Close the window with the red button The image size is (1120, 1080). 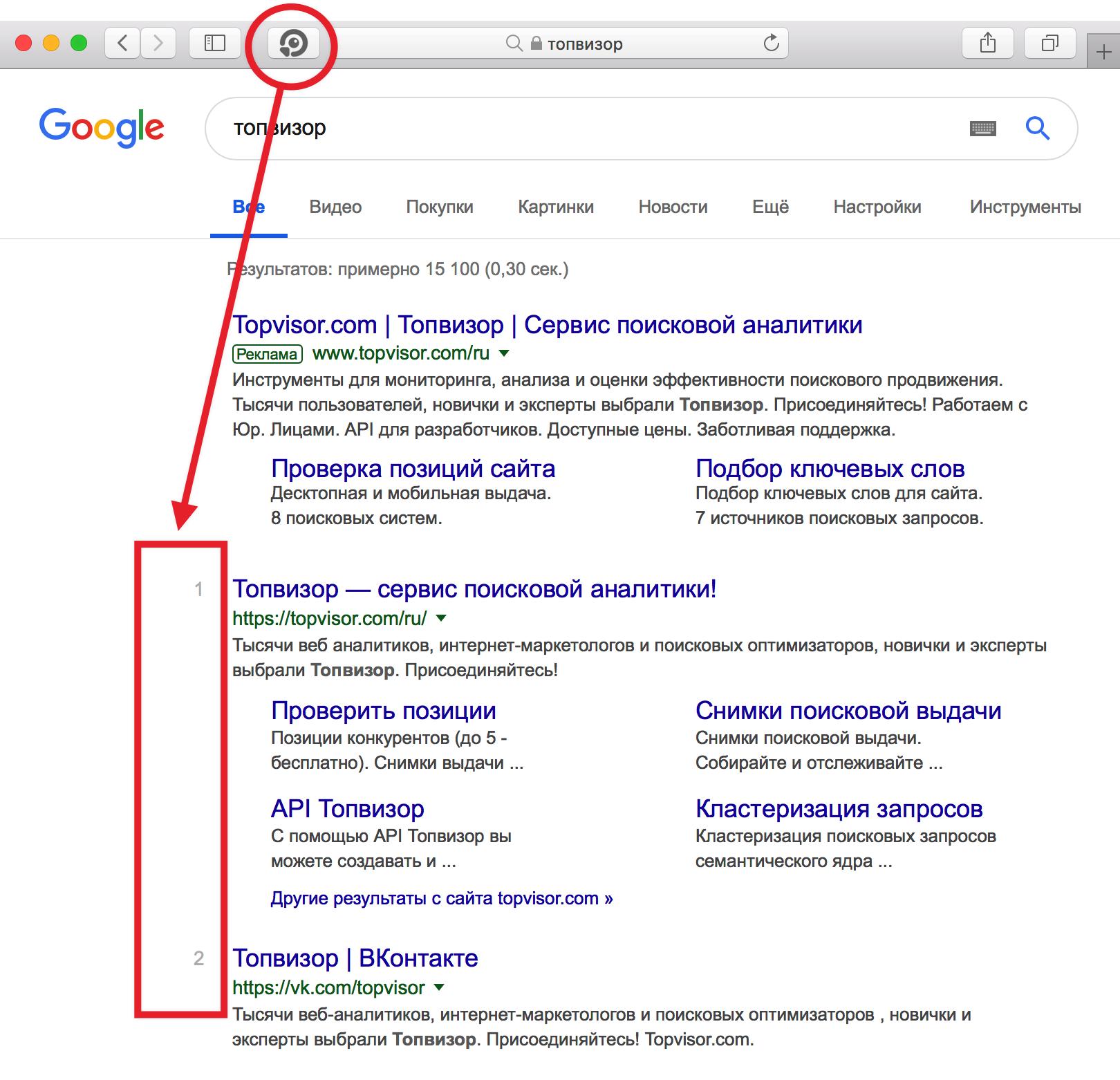tap(24, 44)
